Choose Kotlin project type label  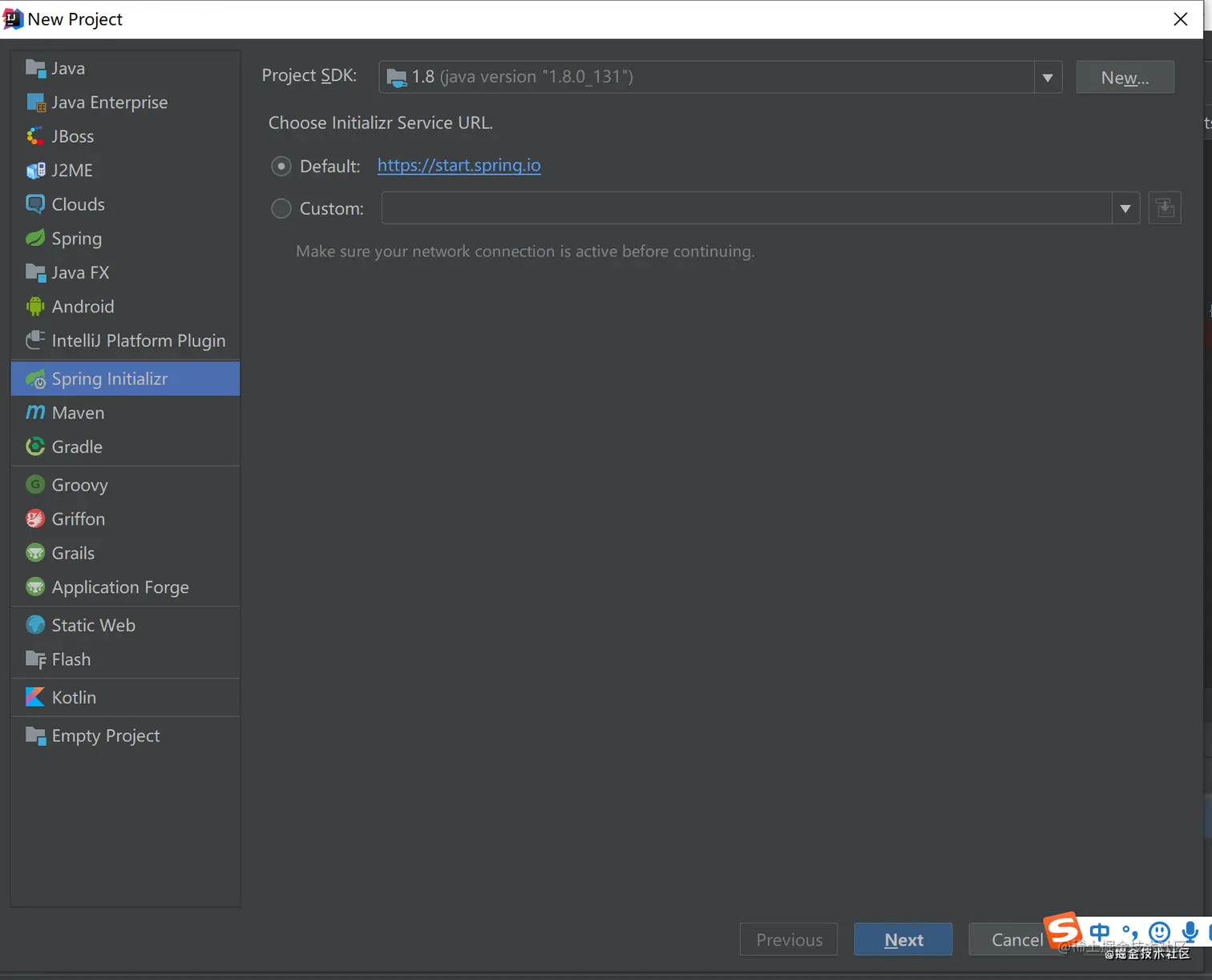(74, 697)
